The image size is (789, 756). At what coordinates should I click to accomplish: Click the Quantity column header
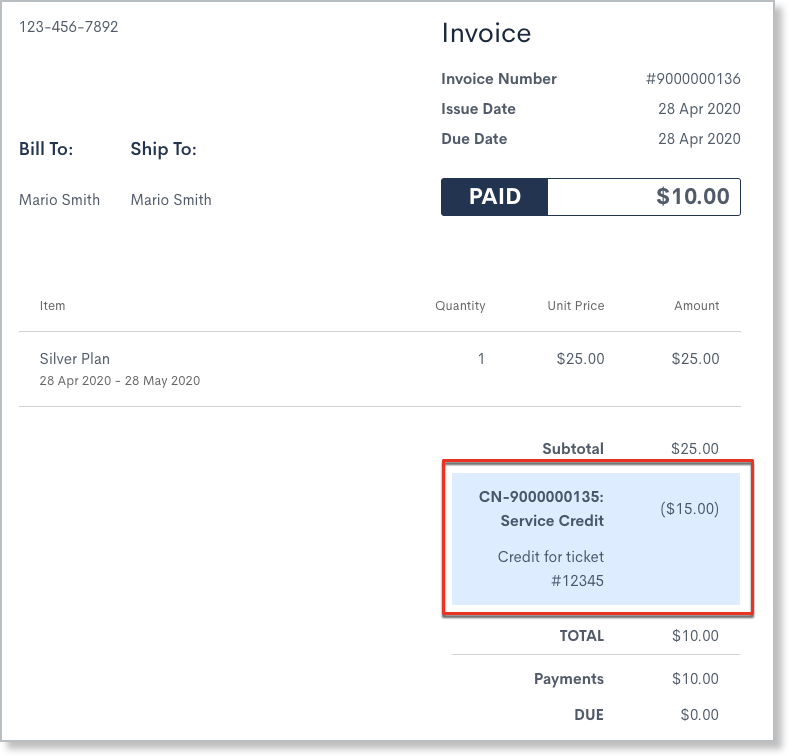(x=460, y=306)
